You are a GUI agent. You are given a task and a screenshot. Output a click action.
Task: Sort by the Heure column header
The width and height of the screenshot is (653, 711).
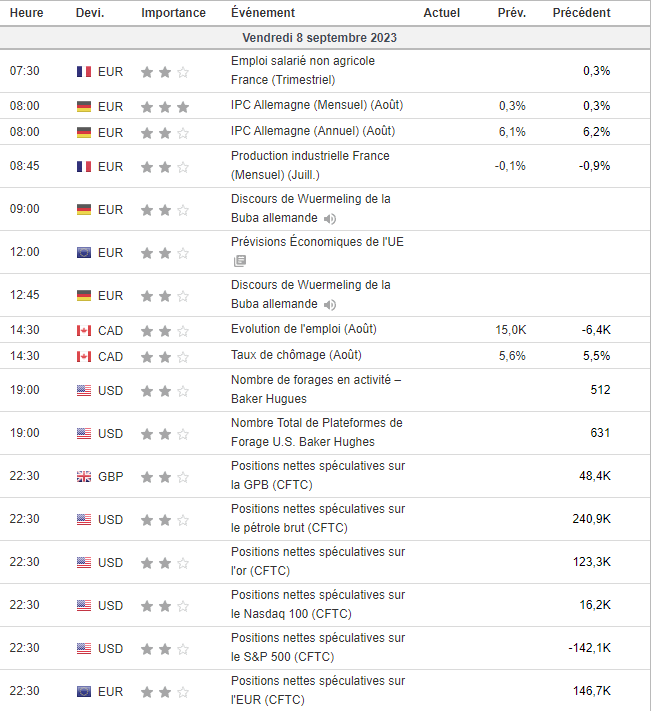(26, 13)
